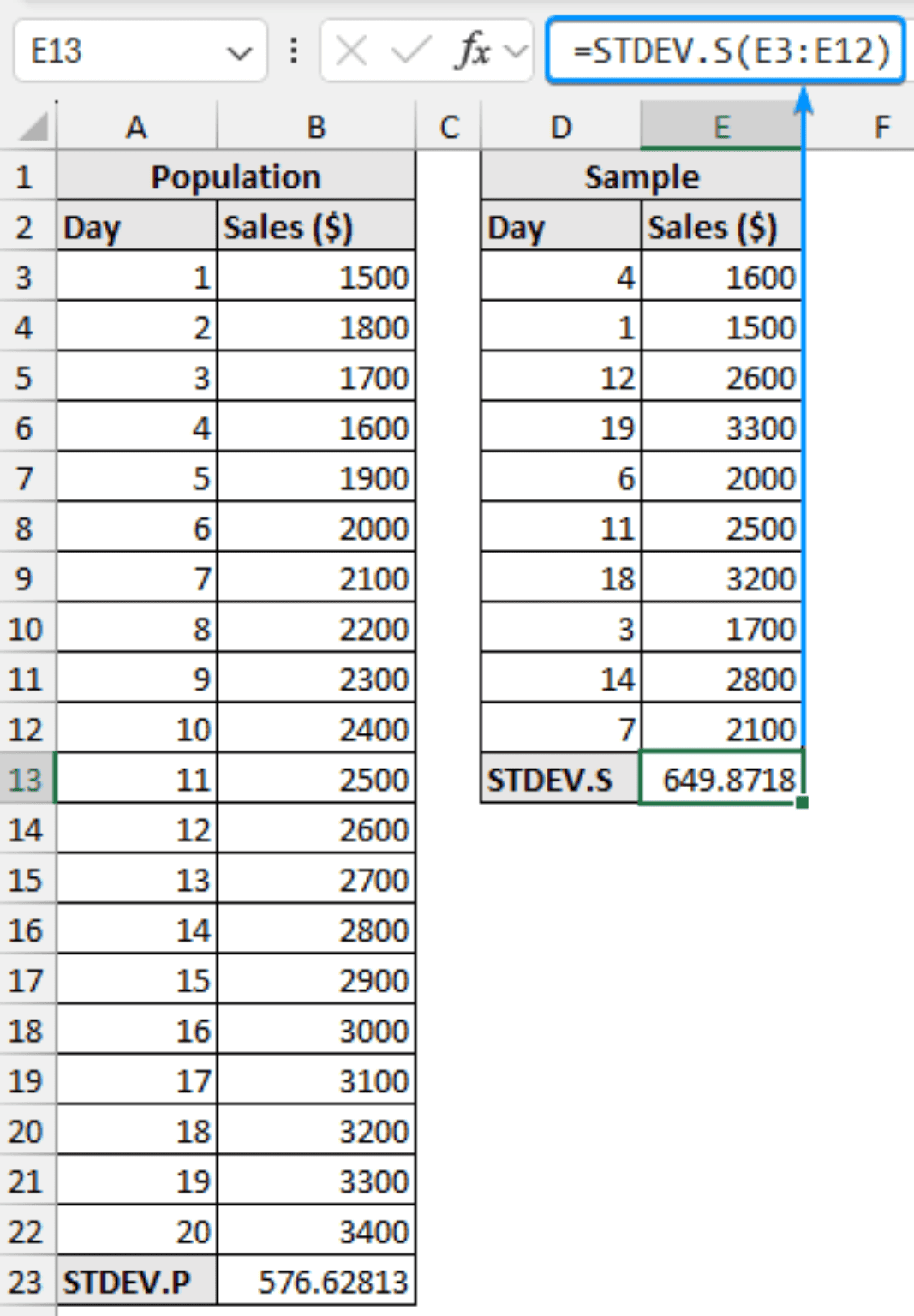914x1316 pixels.
Task: Click cell E13 containing 649.8718
Action: click(x=722, y=780)
